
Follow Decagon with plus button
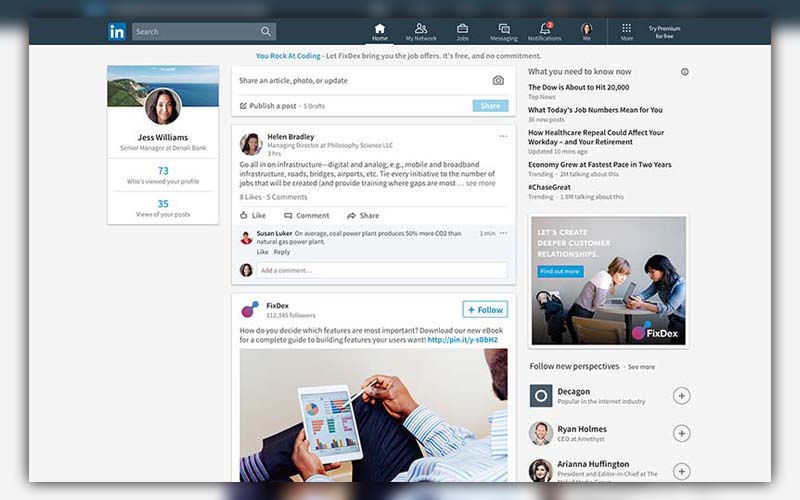[682, 395]
